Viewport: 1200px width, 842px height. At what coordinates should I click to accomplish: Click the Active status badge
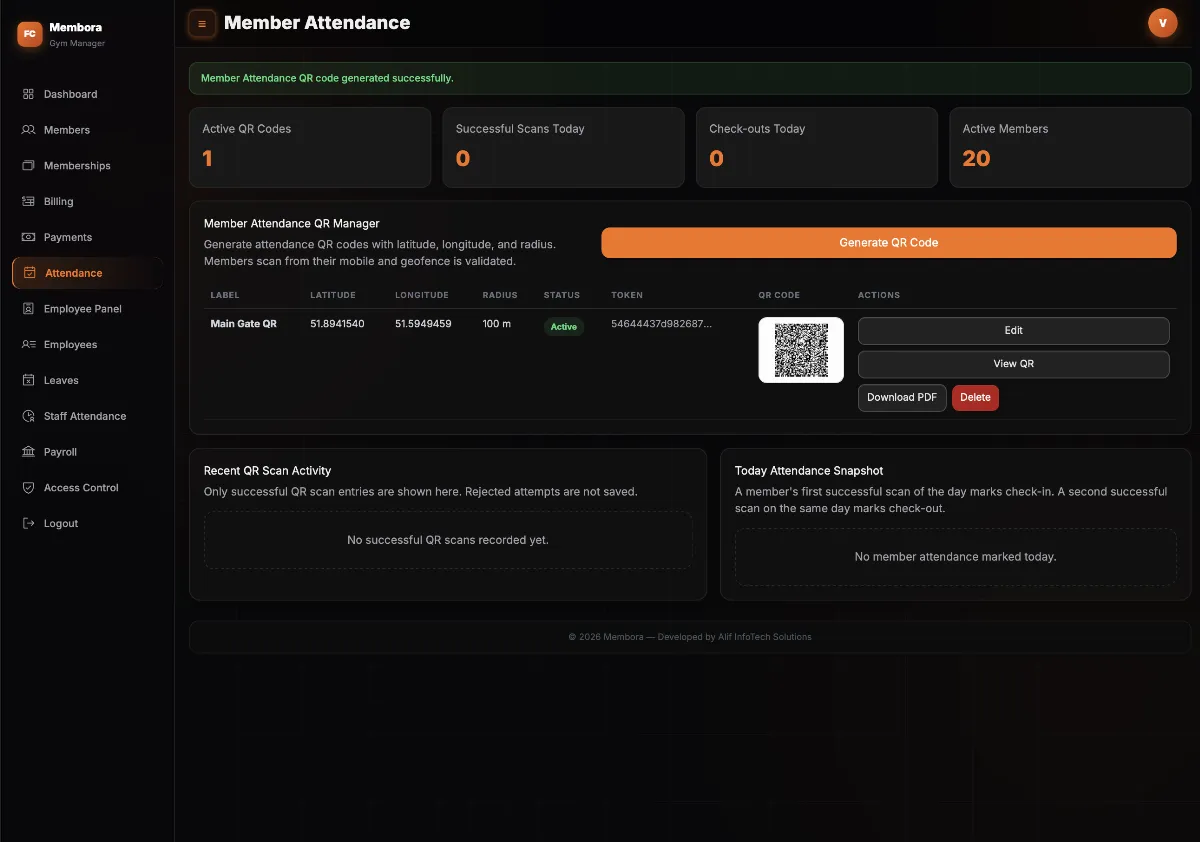564,327
